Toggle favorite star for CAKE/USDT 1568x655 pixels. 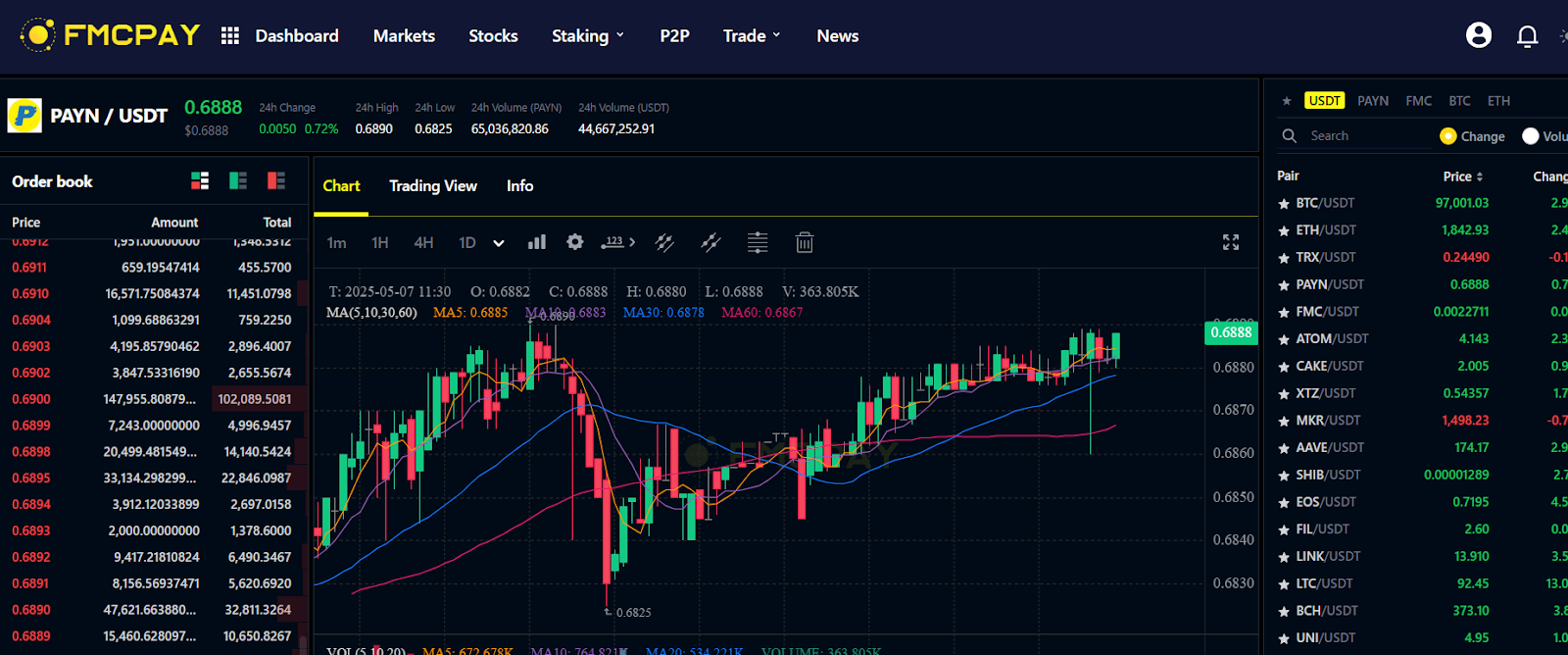coord(1284,367)
